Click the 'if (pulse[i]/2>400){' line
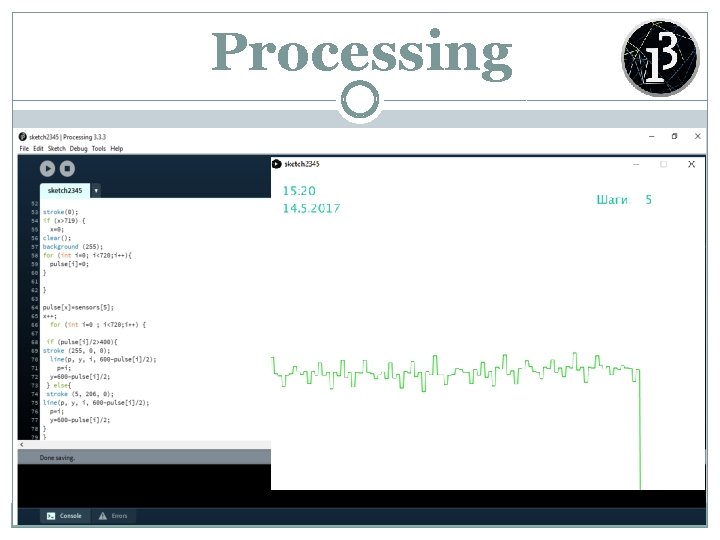Screen dimensions: 720x540 pos(82,342)
